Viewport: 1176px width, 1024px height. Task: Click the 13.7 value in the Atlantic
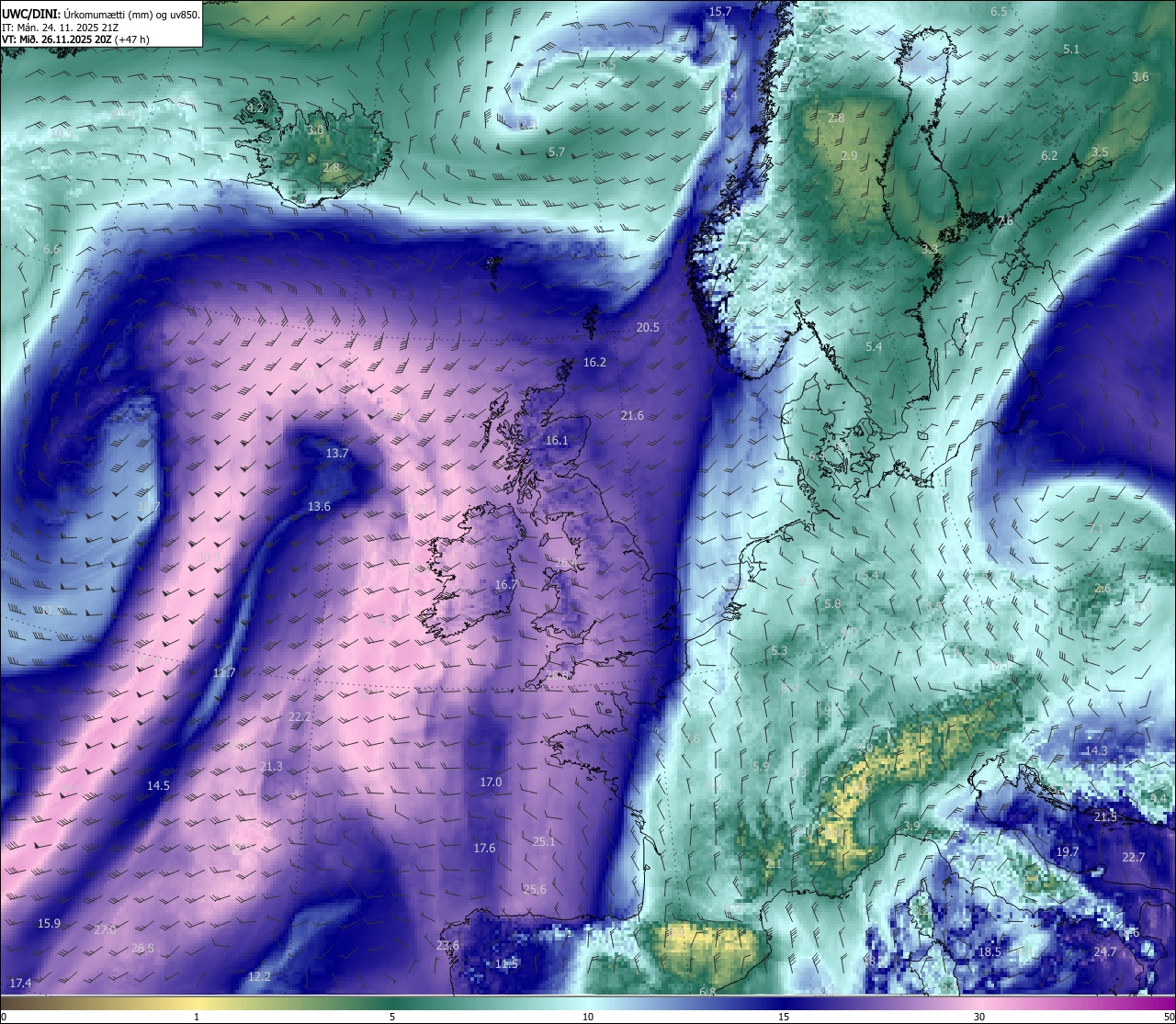[x=337, y=454]
